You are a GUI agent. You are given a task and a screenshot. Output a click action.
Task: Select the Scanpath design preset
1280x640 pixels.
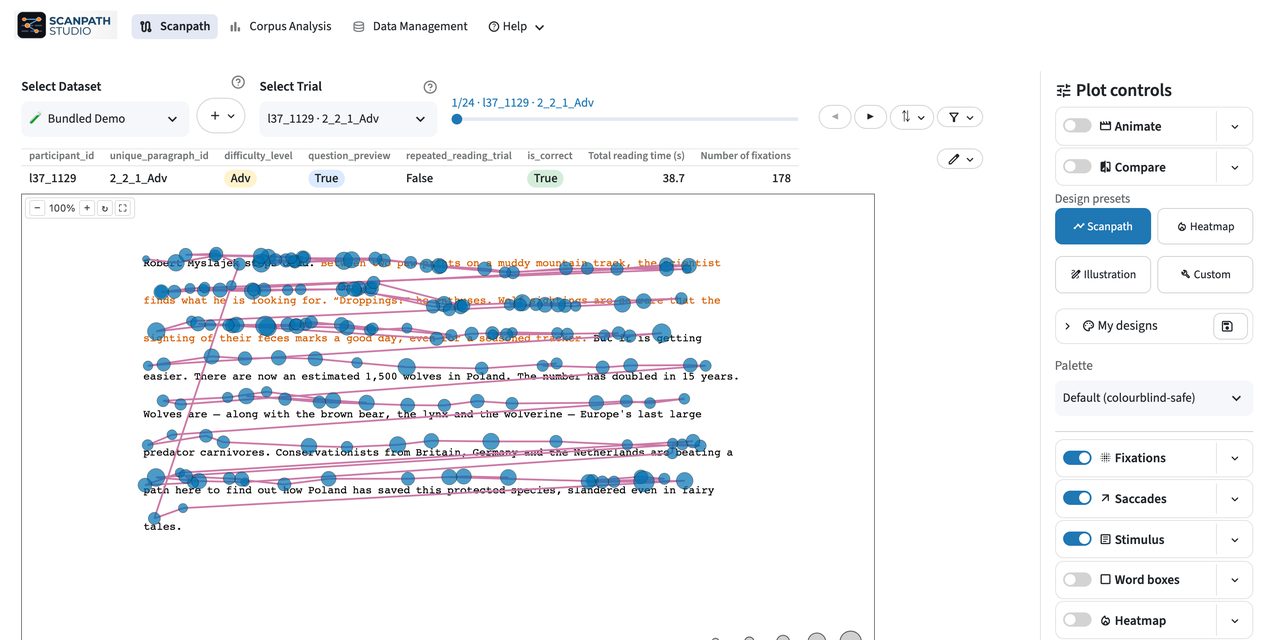(1103, 226)
